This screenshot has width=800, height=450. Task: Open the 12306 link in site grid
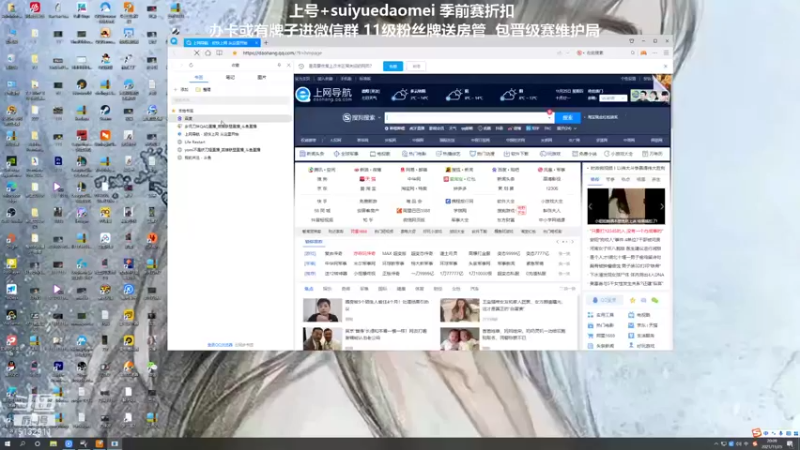tap(552, 189)
